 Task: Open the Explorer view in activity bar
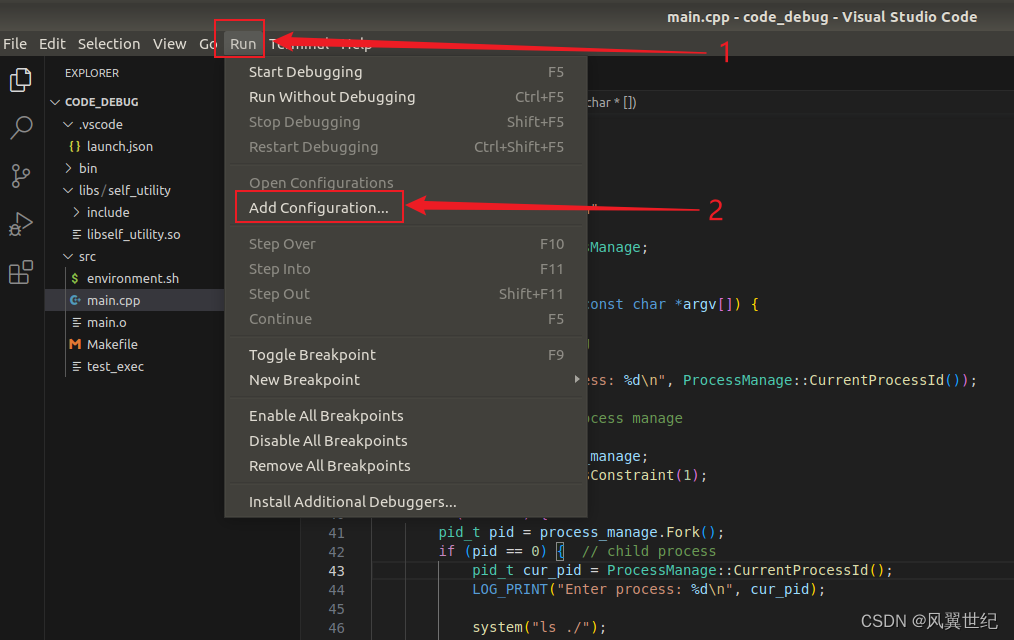point(21,80)
